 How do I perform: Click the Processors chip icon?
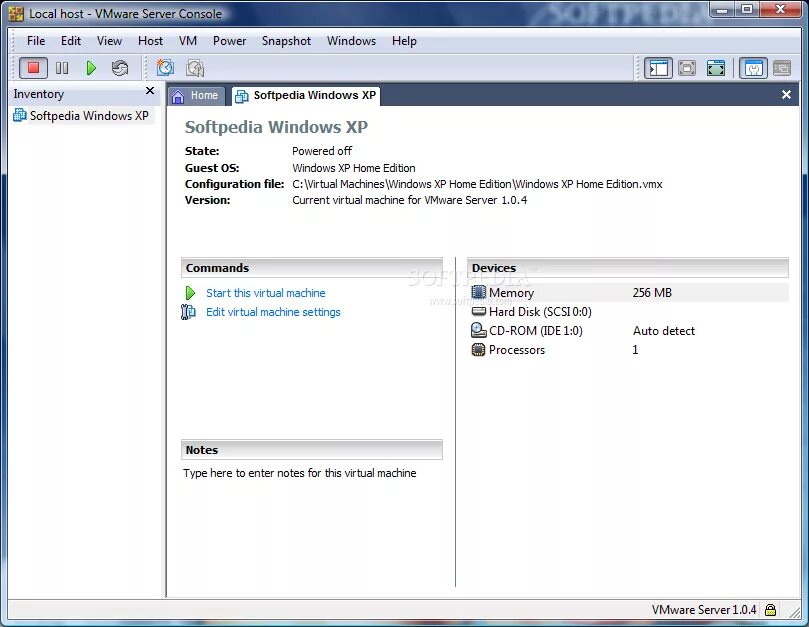click(478, 350)
